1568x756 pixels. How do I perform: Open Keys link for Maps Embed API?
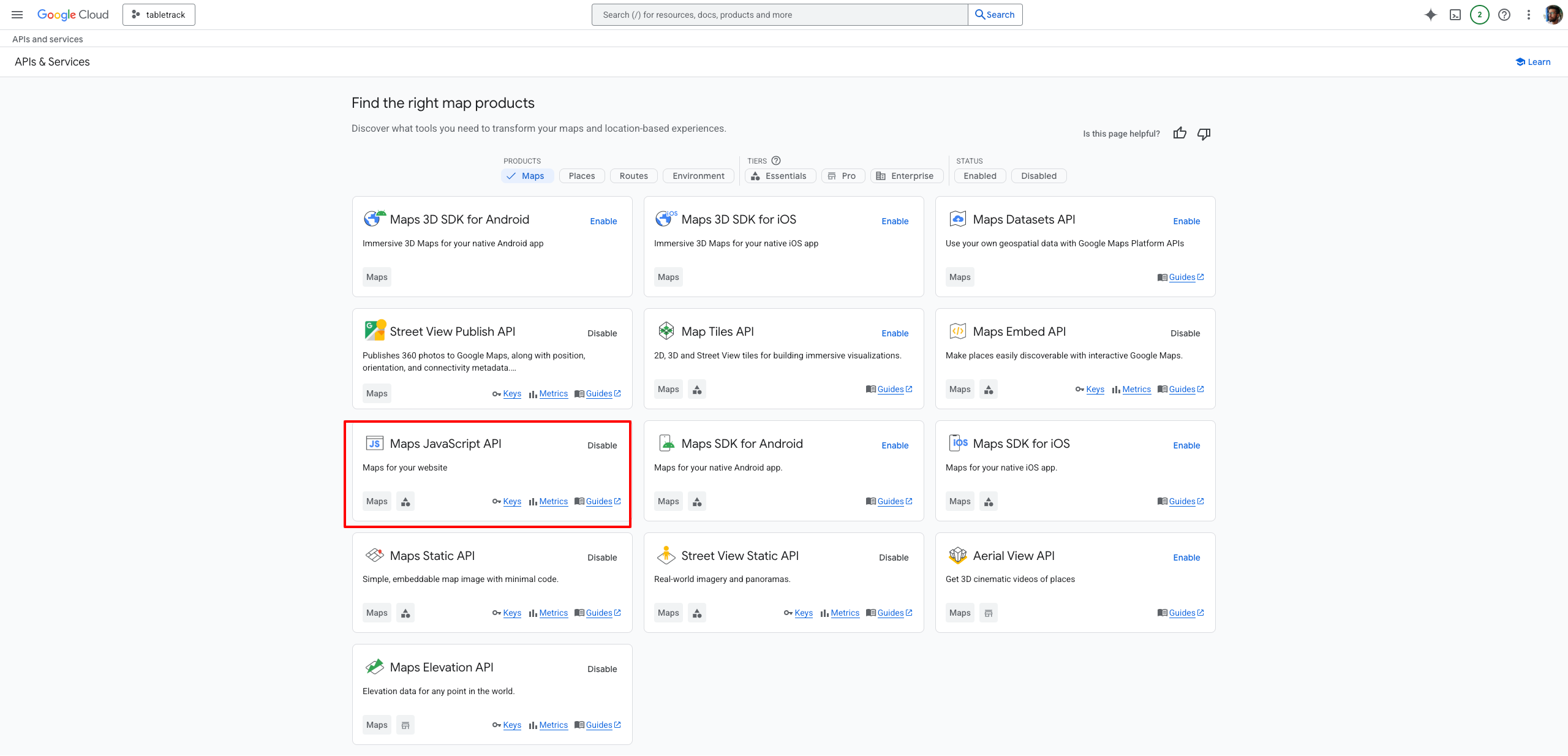tap(1095, 389)
